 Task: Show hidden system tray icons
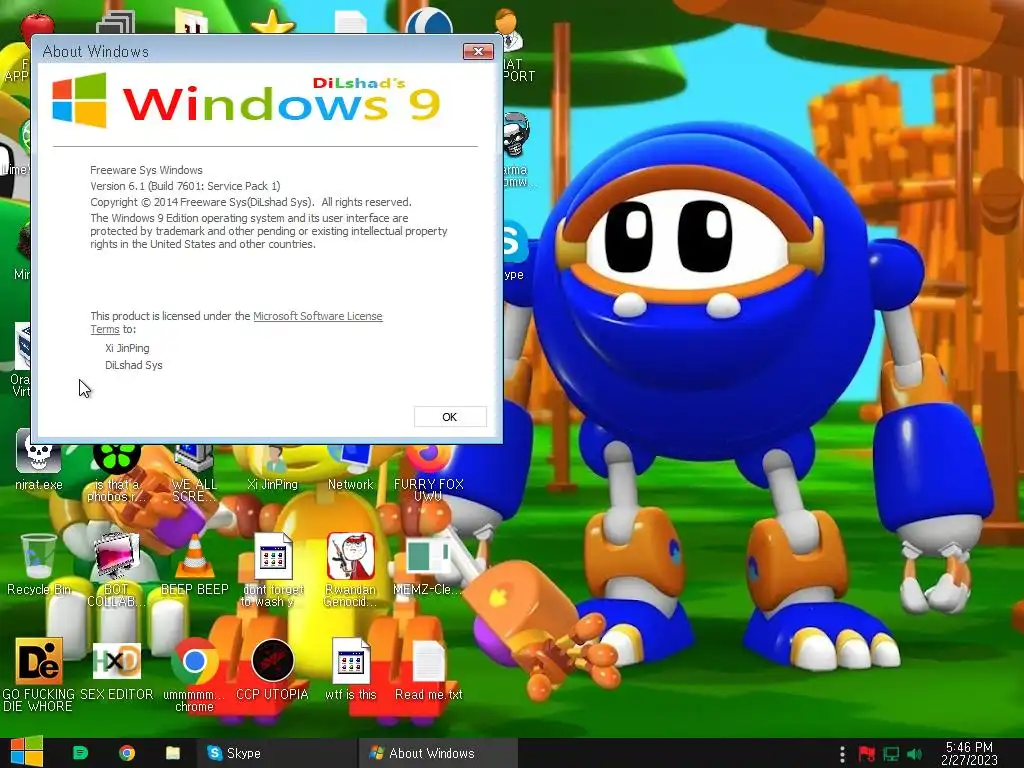[x=842, y=754]
